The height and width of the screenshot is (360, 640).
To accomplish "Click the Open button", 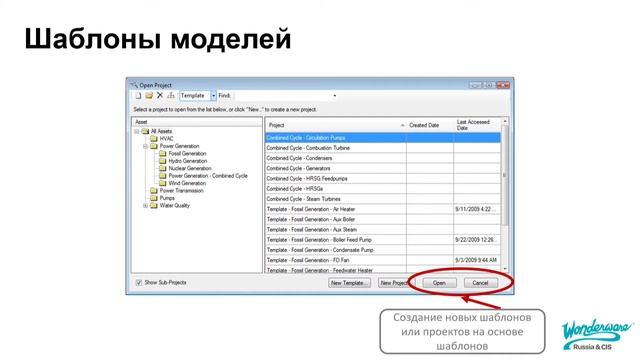I will pyautogui.click(x=439, y=283).
